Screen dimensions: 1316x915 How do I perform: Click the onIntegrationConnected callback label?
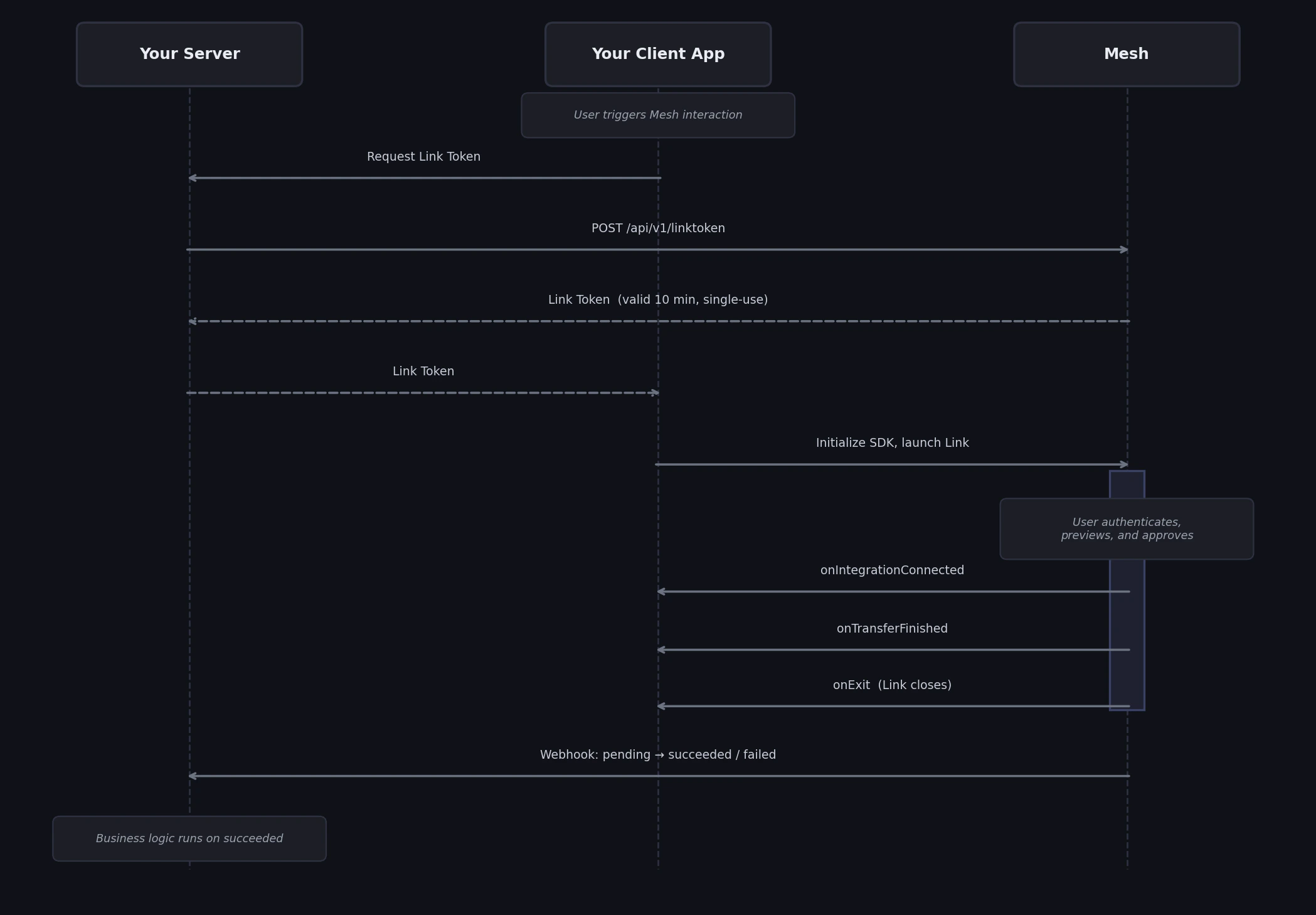pyautogui.click(x=892, y=570)
